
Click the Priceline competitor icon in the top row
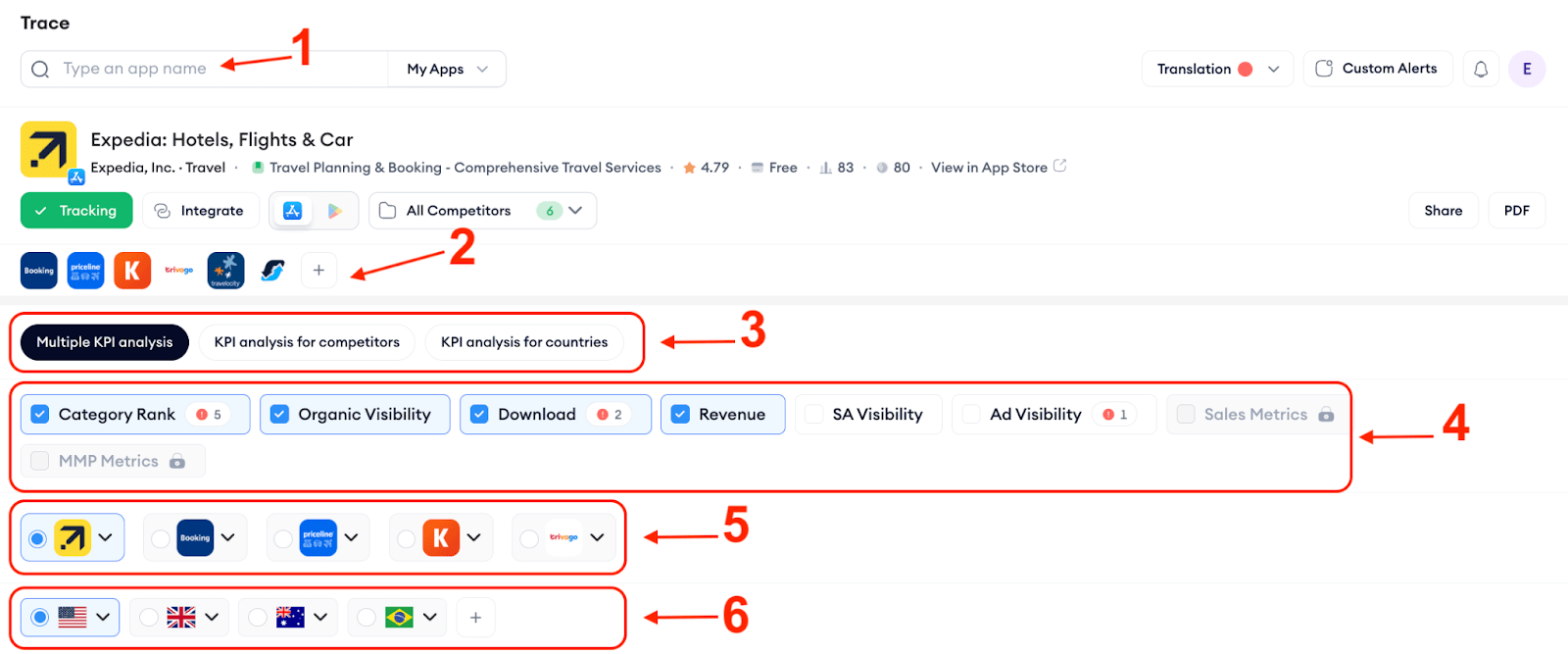click(86, 271)
